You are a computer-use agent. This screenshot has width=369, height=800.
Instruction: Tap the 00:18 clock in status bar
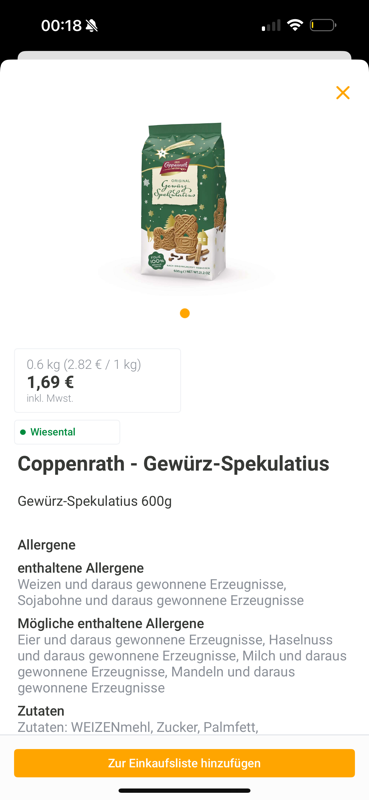pos(61,26)
